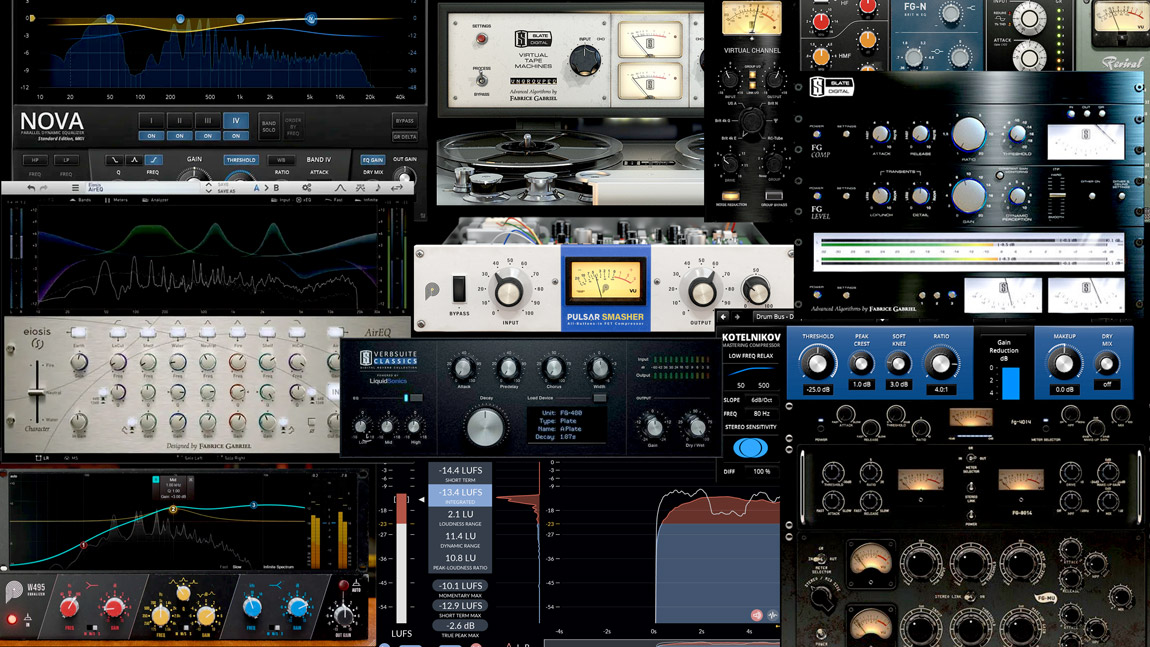Viewport: 1150px width, 647px height.
Task: Select the high-shelf filter shape in NOVA
Action: [x=154, y=160]
